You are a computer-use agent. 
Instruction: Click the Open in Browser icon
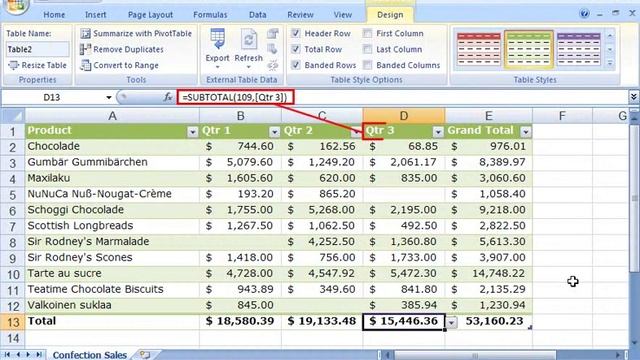[x=273, y=49]
